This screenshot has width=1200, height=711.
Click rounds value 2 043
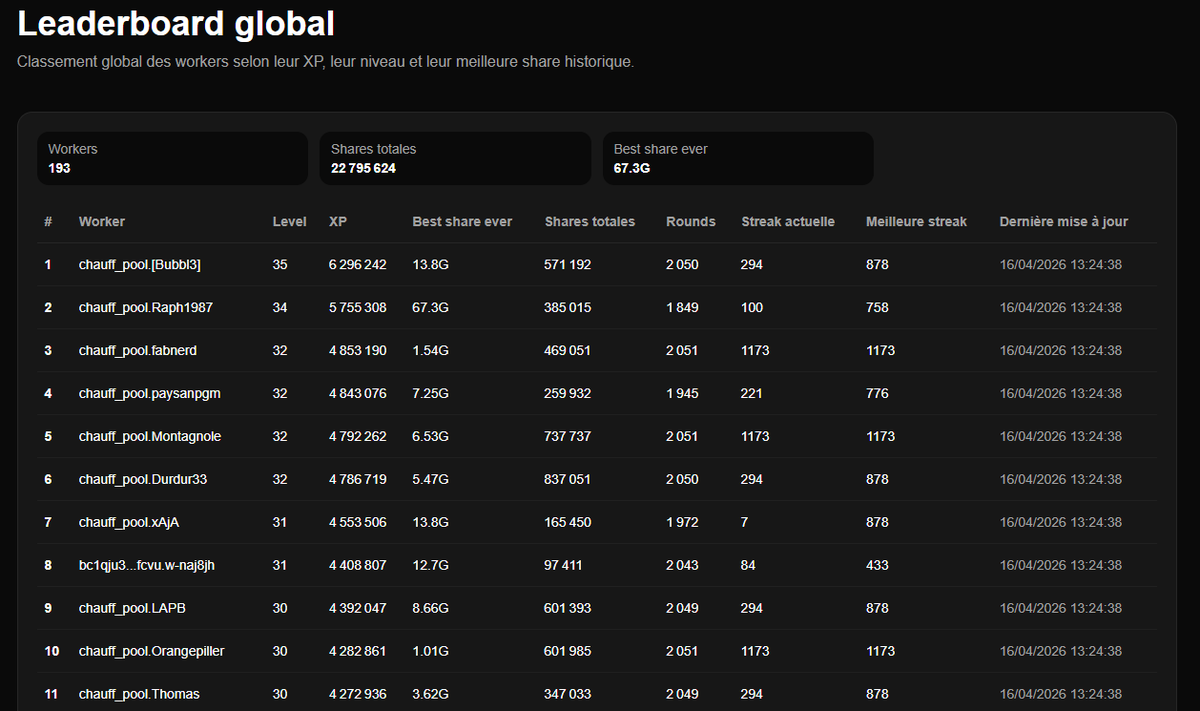coord(682,566)
